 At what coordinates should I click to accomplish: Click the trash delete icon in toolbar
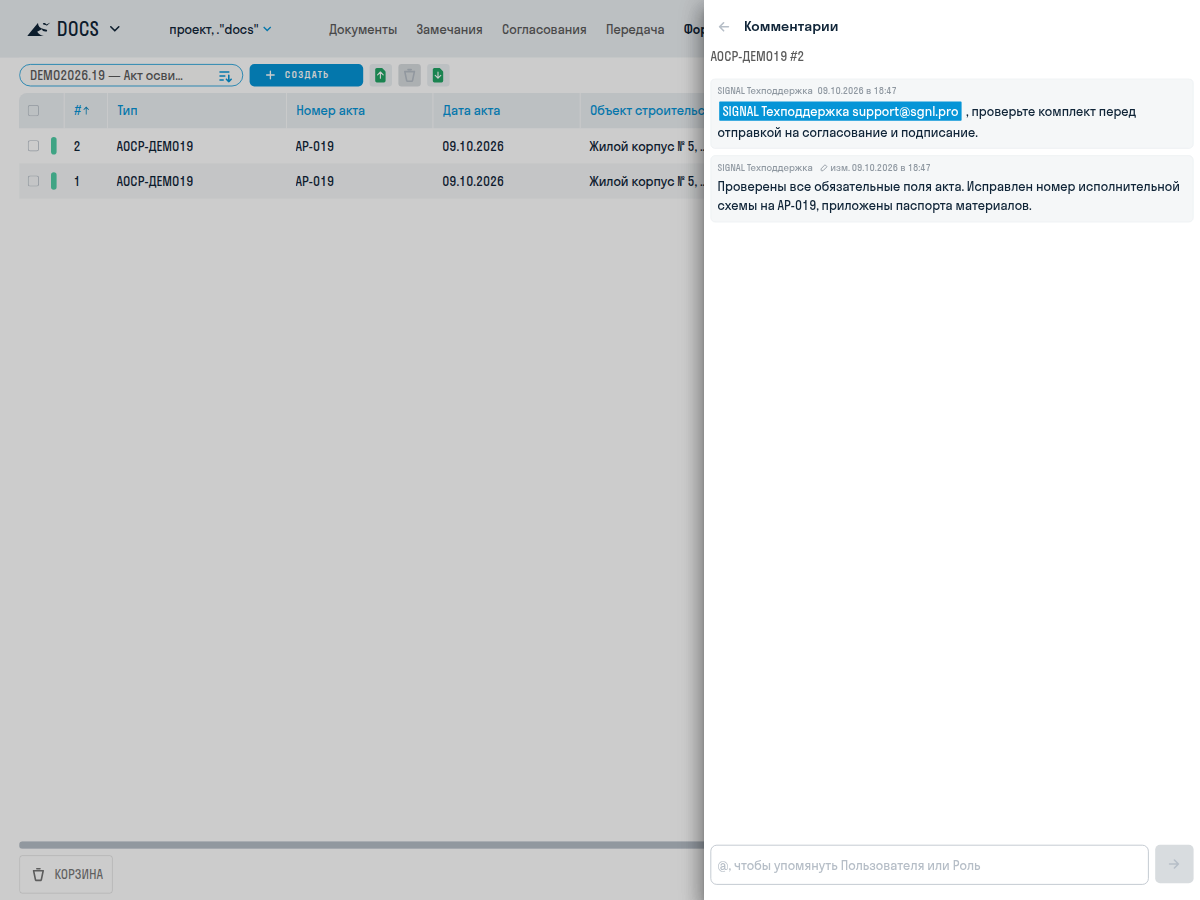[409, 75]
